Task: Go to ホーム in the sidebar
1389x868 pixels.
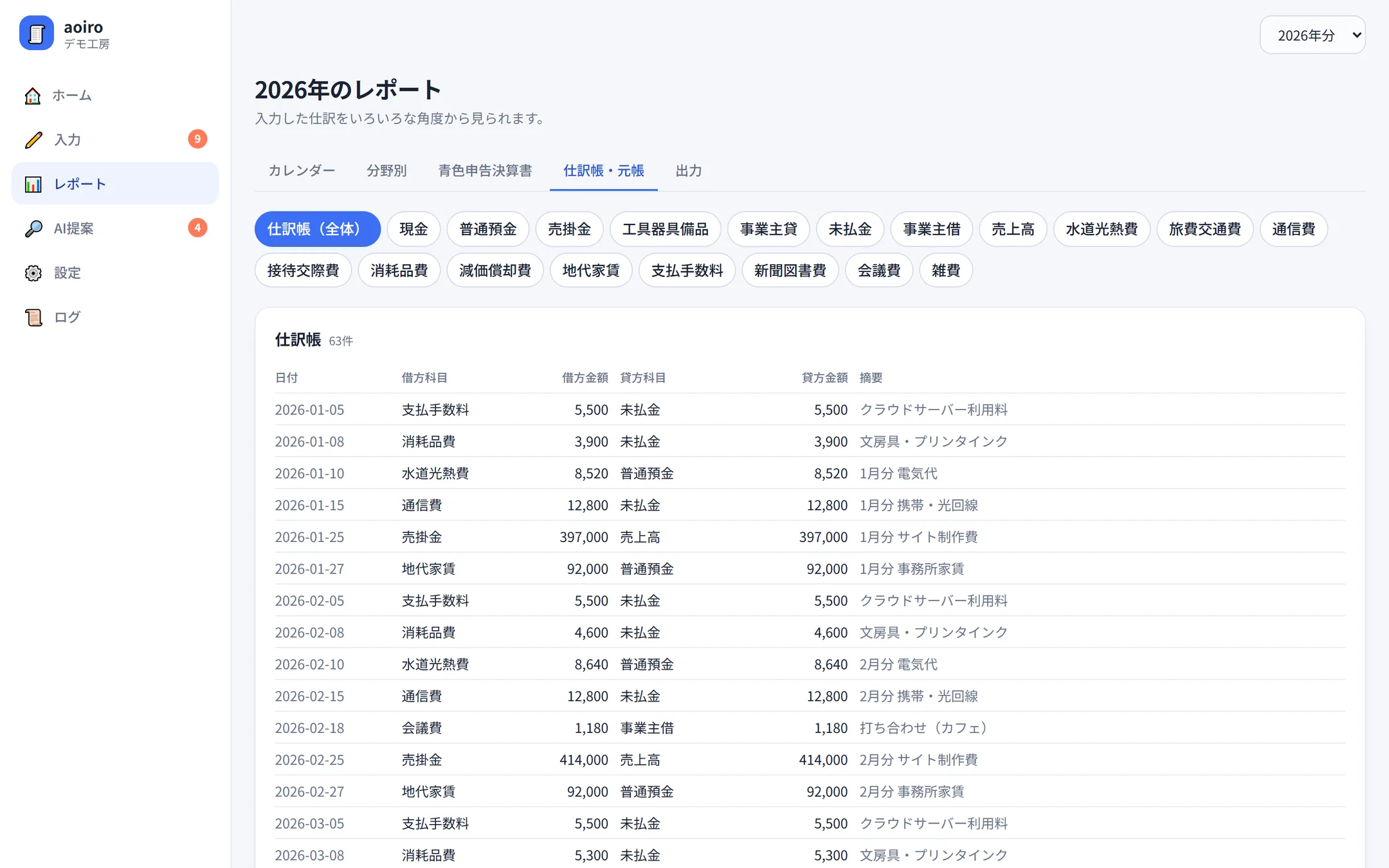Action: point(115,95)
